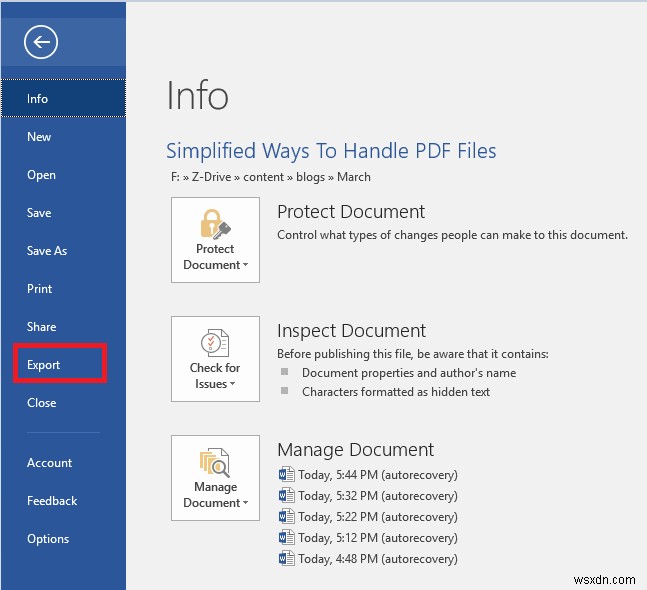Open the 5:44 PM autorecovery version
Screen dimensions: 647x590
(x=368, y=475)
